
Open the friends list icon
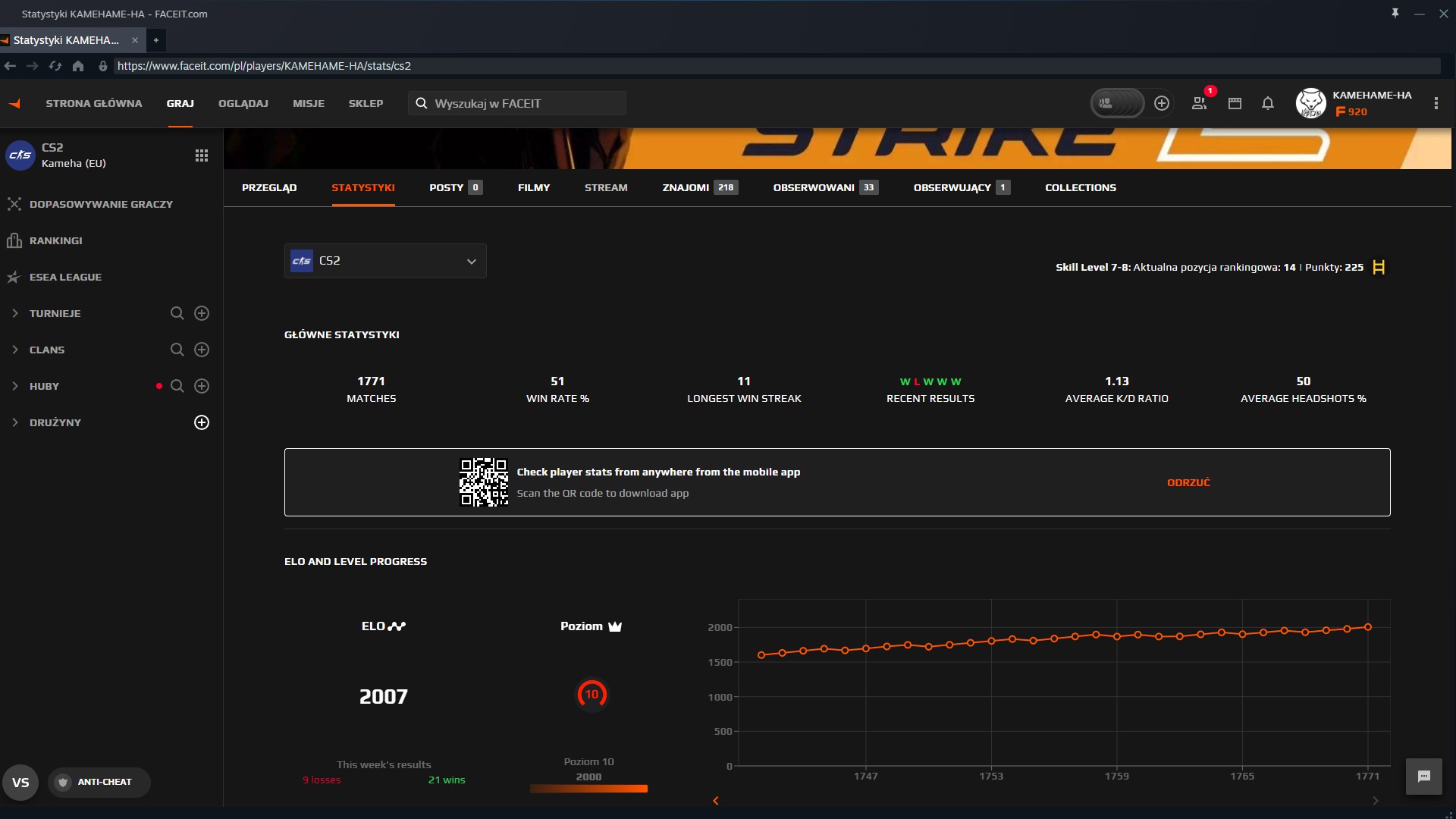1199,103
